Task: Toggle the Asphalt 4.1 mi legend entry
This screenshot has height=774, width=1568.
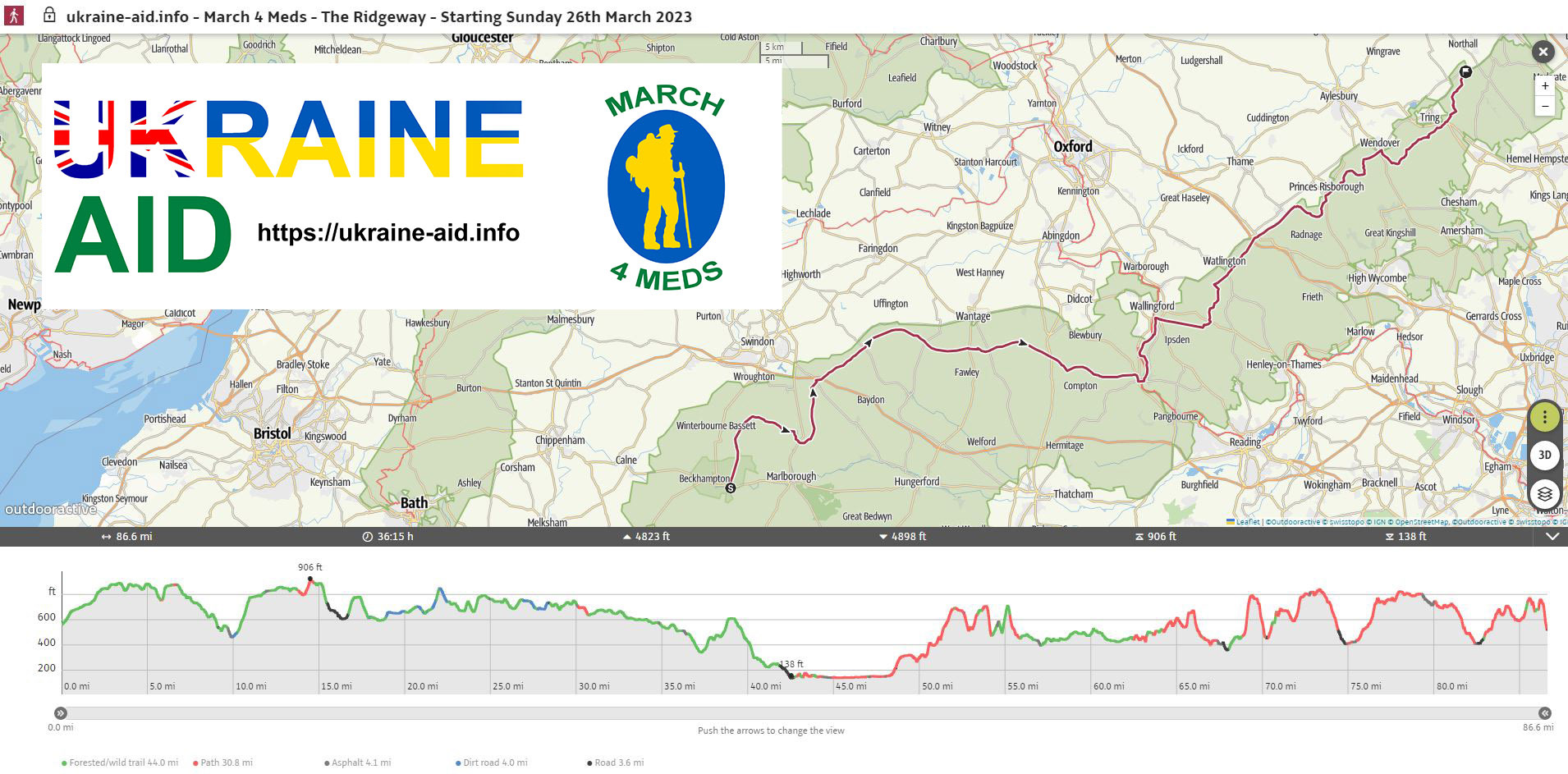Action: click(360, 763)
